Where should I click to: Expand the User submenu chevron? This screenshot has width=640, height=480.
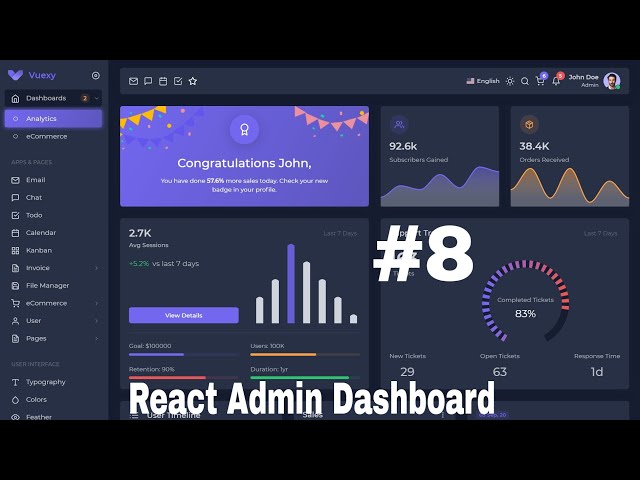97,321
